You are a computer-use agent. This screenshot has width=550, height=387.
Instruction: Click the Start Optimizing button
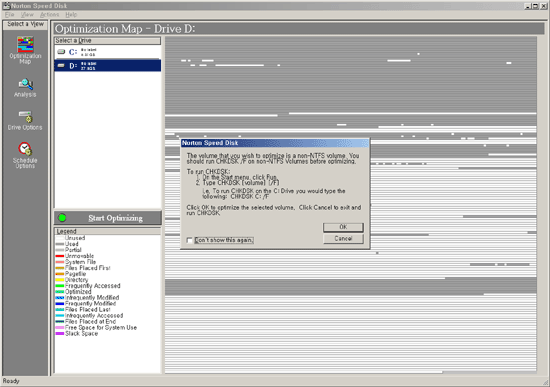(x=108, y=218)
